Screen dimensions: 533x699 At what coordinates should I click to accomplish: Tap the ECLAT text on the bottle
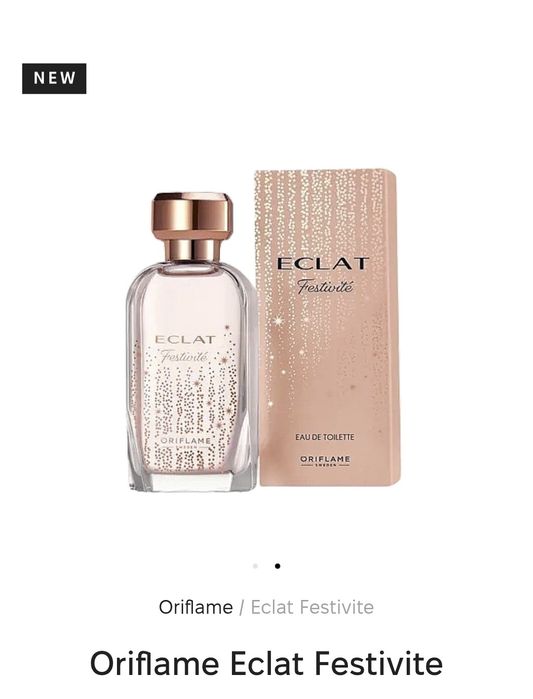[x=185, y=340]
